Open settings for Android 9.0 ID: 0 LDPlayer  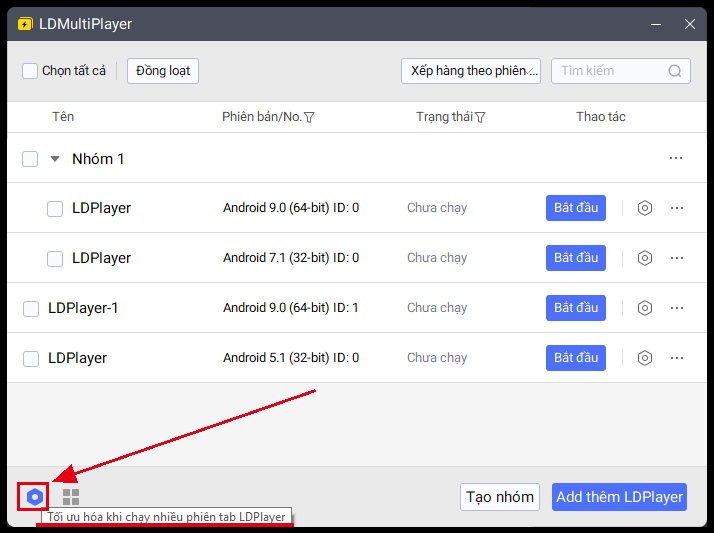point(645,208)
